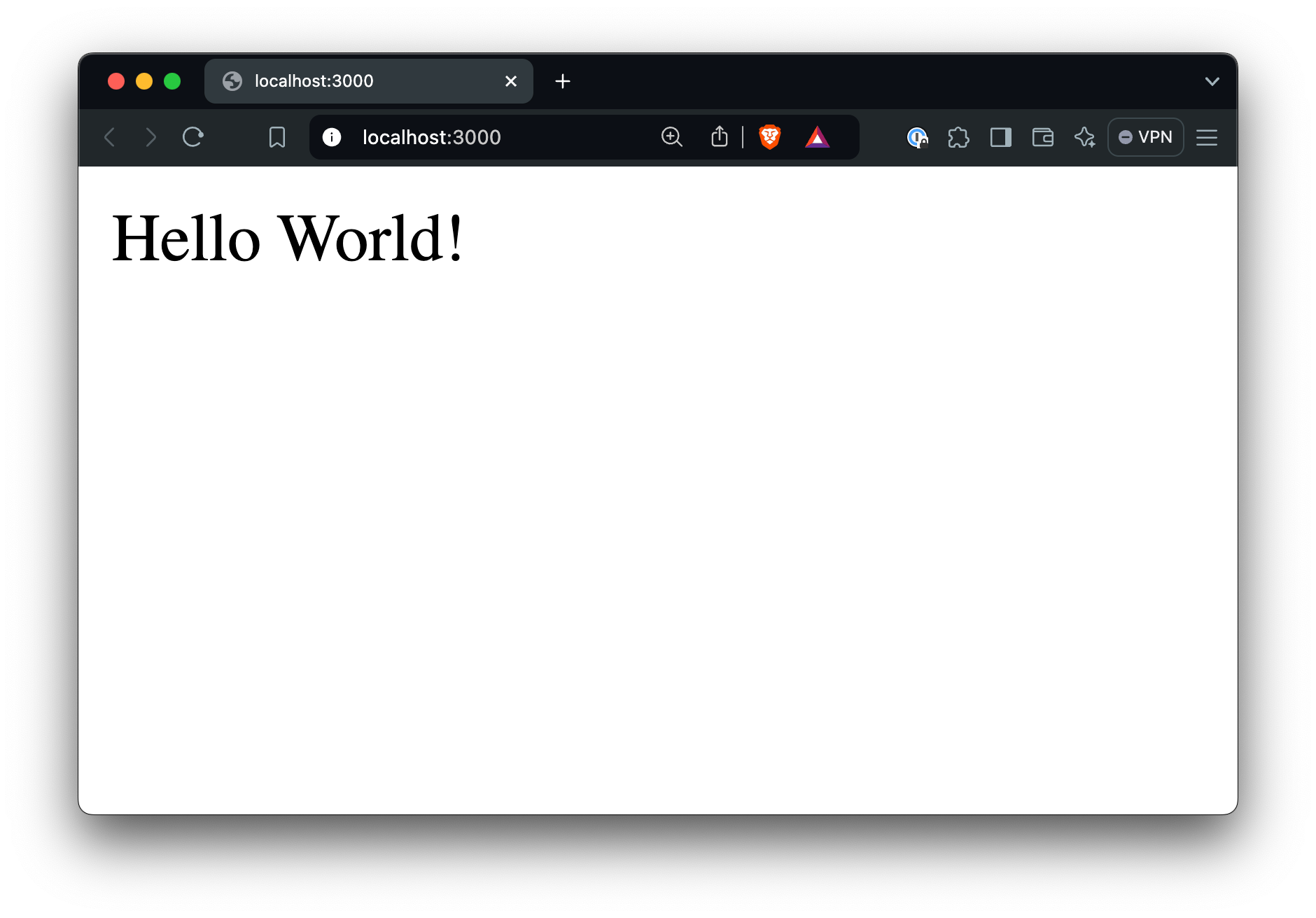Click the Hello World heading text
The width and height of the screenshot is (1316, 918).
(x=288, y=239)
